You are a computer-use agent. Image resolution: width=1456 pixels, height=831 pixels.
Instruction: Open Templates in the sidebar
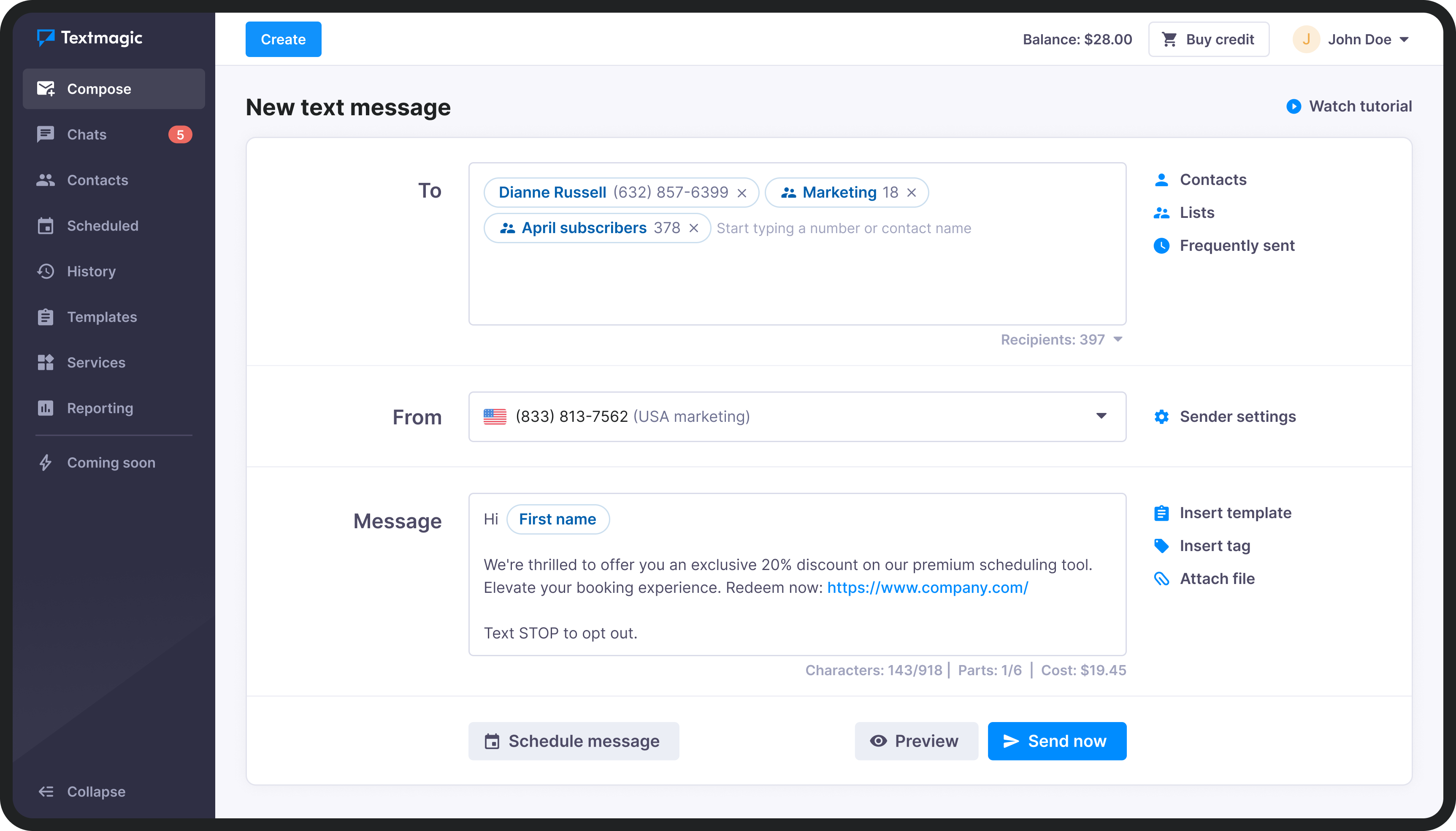[x=114, y=317]
